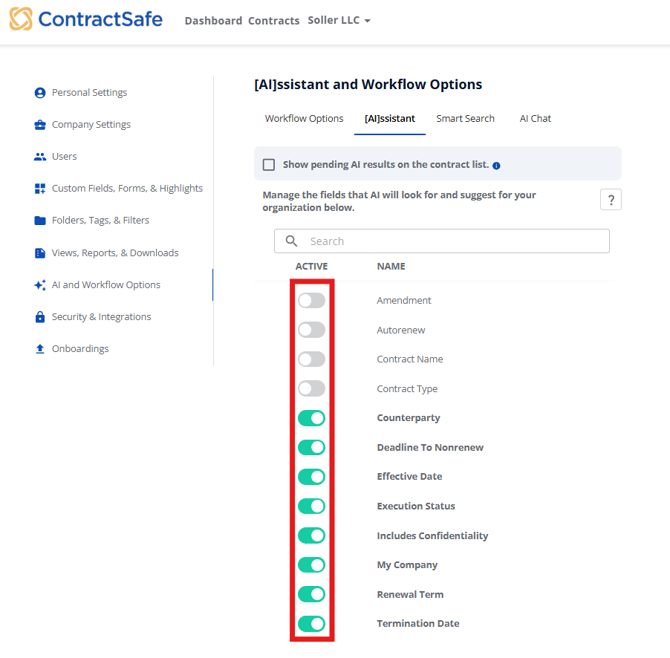Click the Users people icon
Viewport: 670px width, 658px height.
40,157
